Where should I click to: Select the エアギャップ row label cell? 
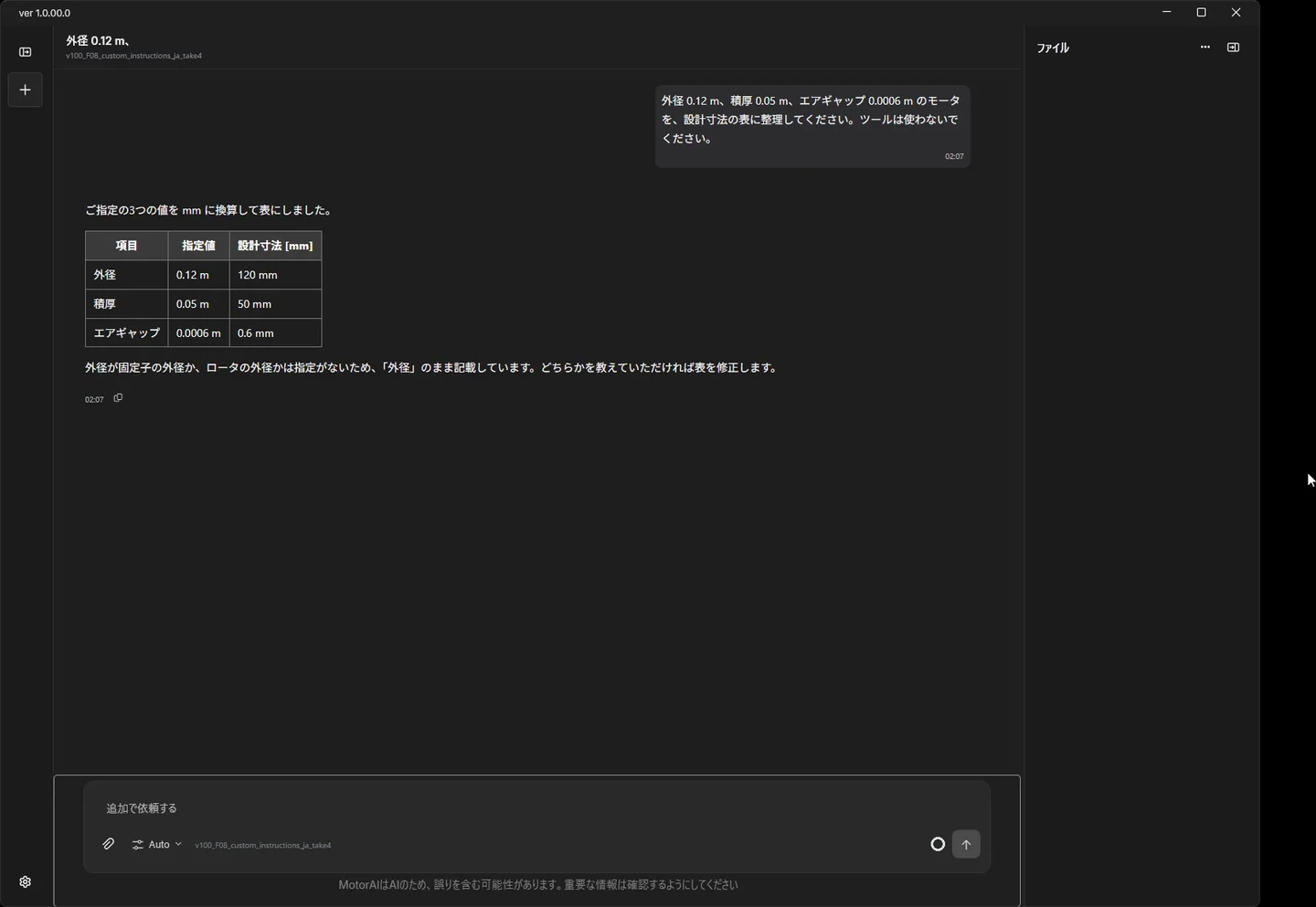click(127, 332)
